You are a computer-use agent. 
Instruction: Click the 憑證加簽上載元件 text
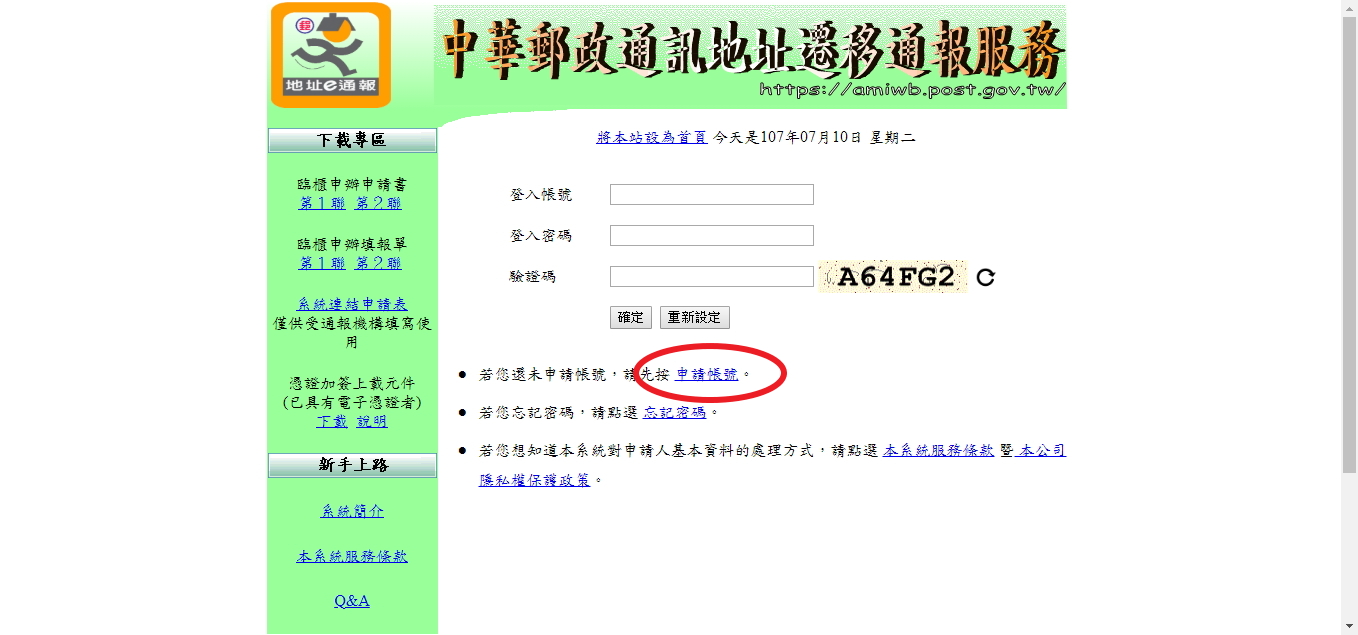[x=352, y=383]
